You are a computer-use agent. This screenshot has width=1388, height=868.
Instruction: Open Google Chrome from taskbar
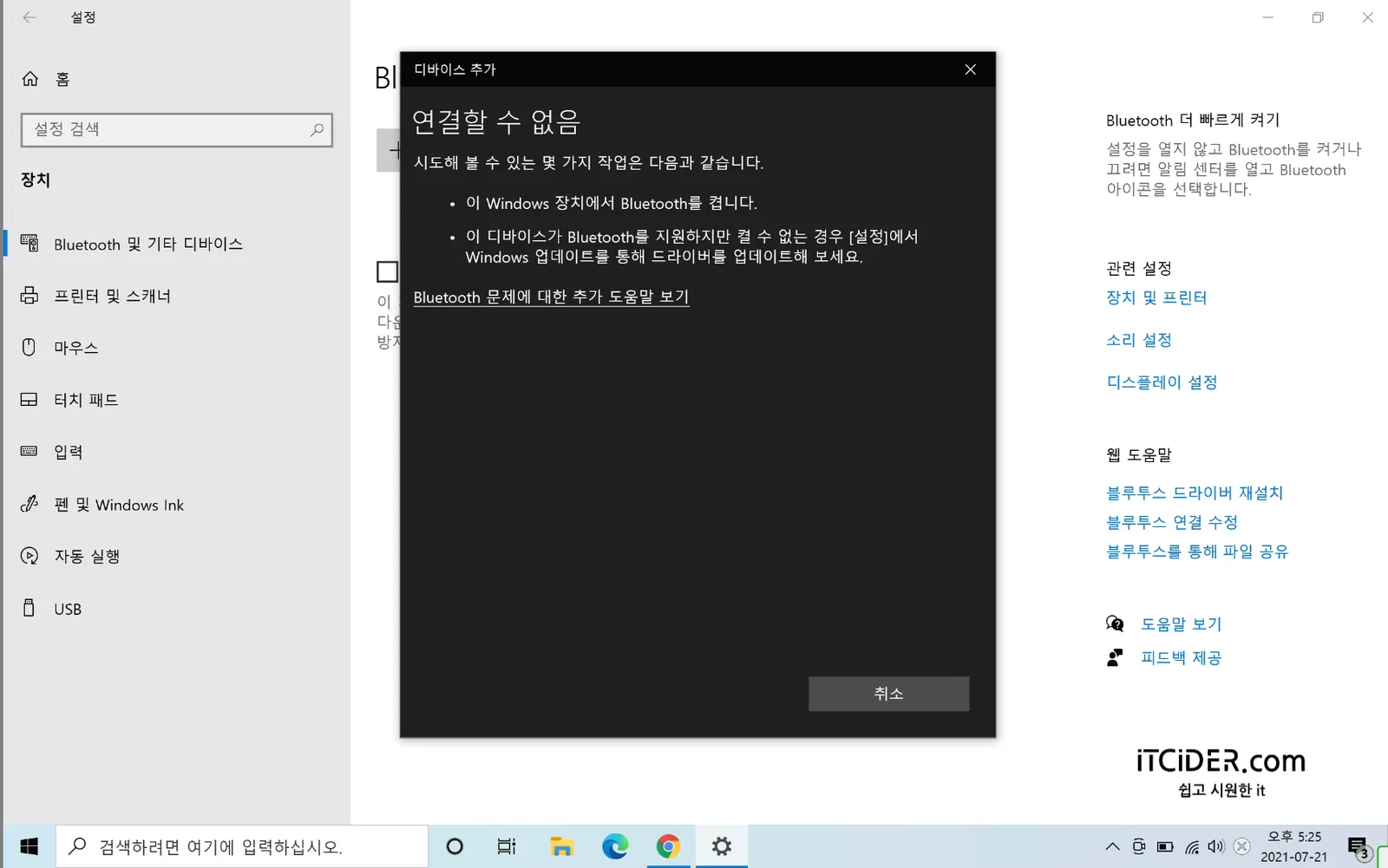pos(668,846)
